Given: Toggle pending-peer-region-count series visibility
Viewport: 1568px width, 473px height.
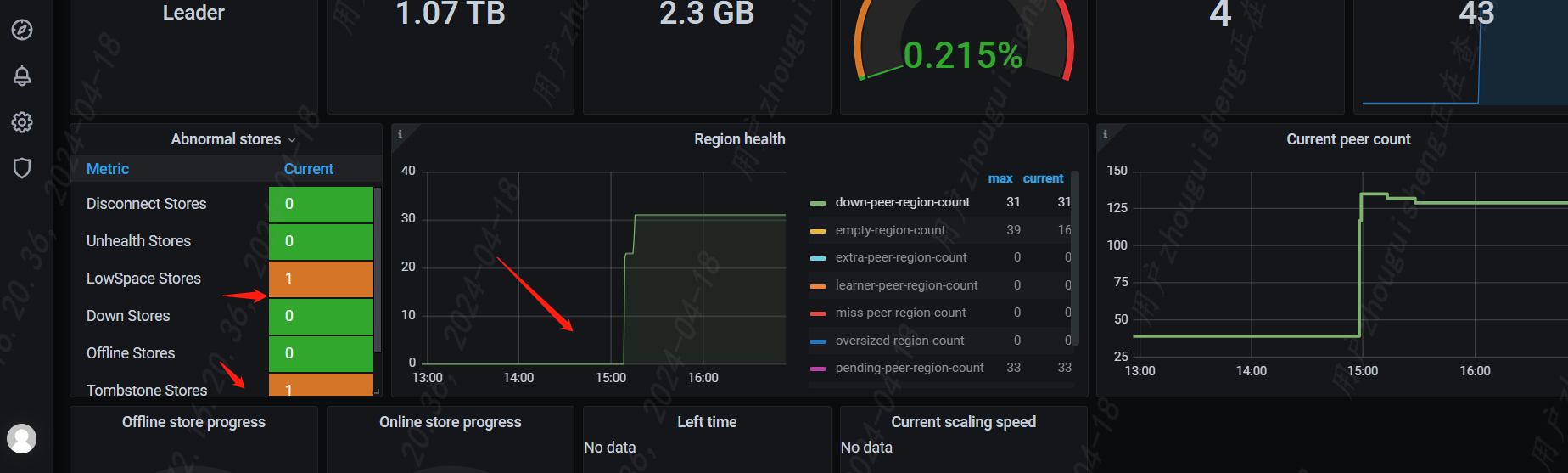Looking at the screenshot, I should coord(909,368).
